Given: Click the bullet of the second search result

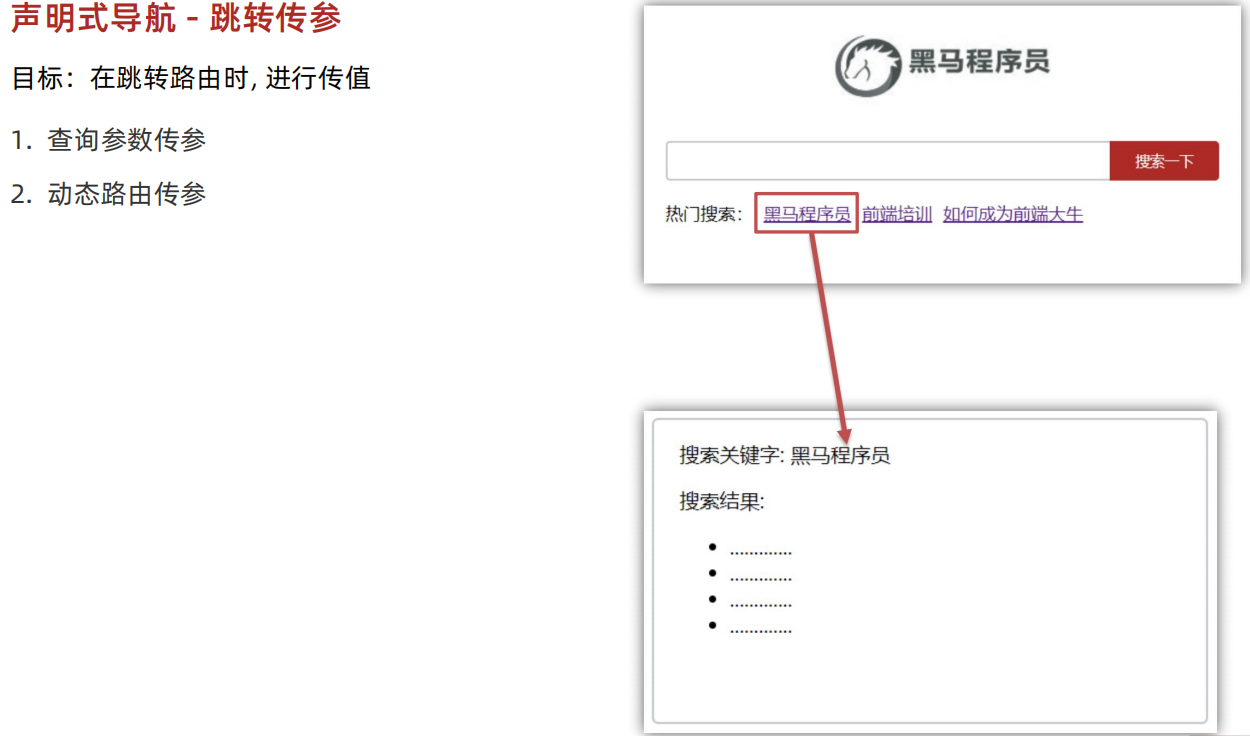Looking at the screenshot, I should click(712, 575).
